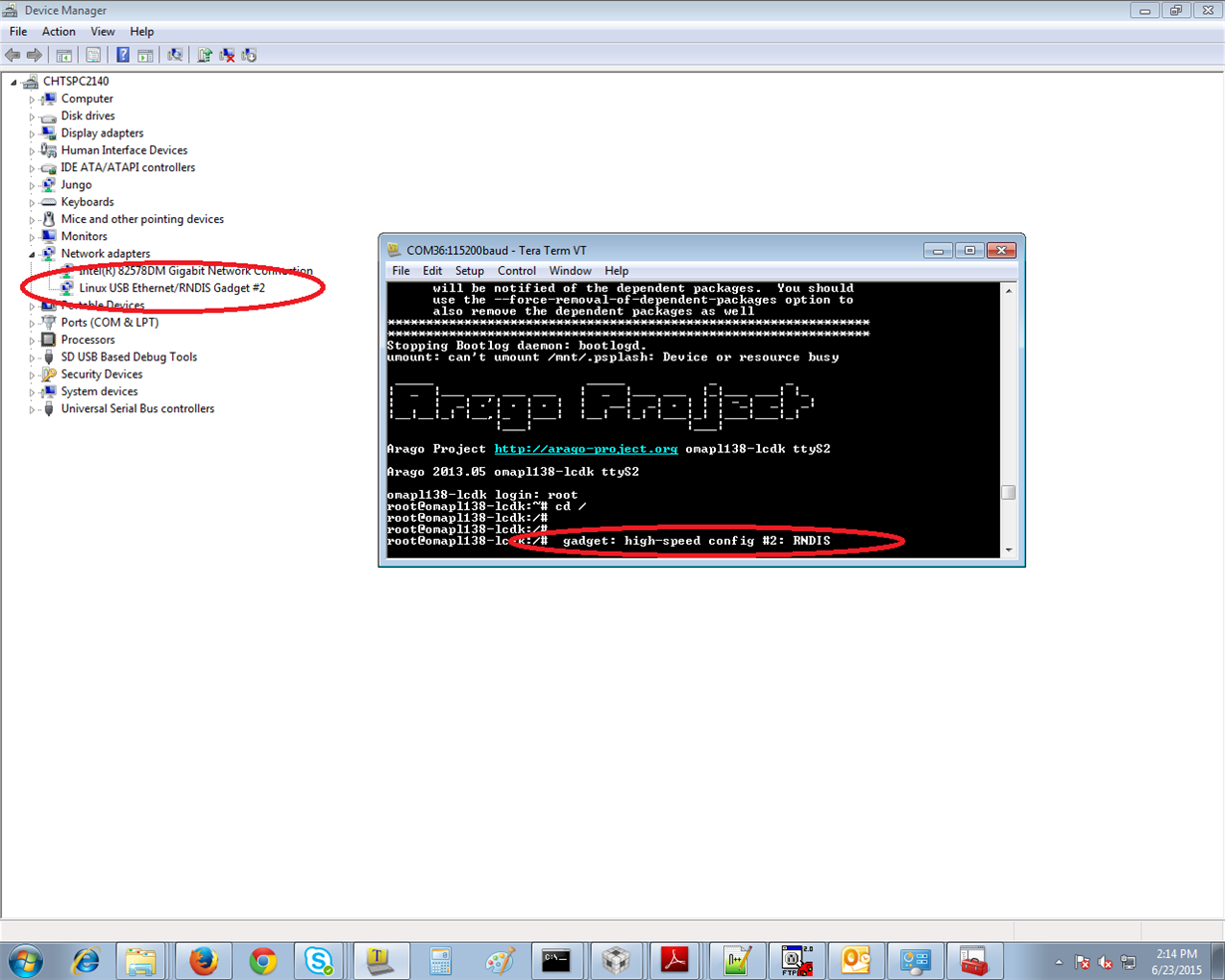Select SD USB Based Debug Tools
The height and width of the screenshot is (980, 1225).
pos(128,357)
